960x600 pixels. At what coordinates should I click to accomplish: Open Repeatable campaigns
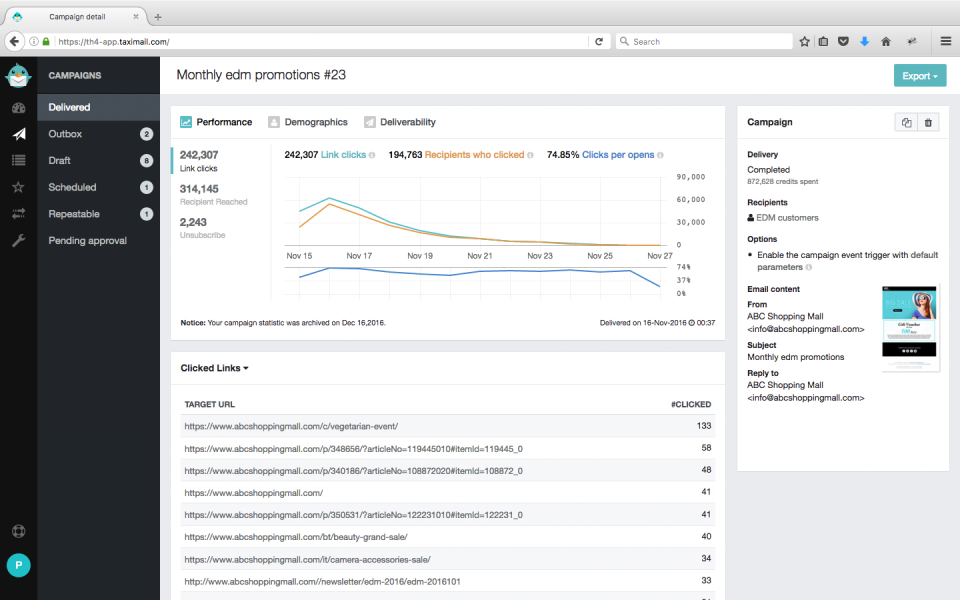coord(99,214)
